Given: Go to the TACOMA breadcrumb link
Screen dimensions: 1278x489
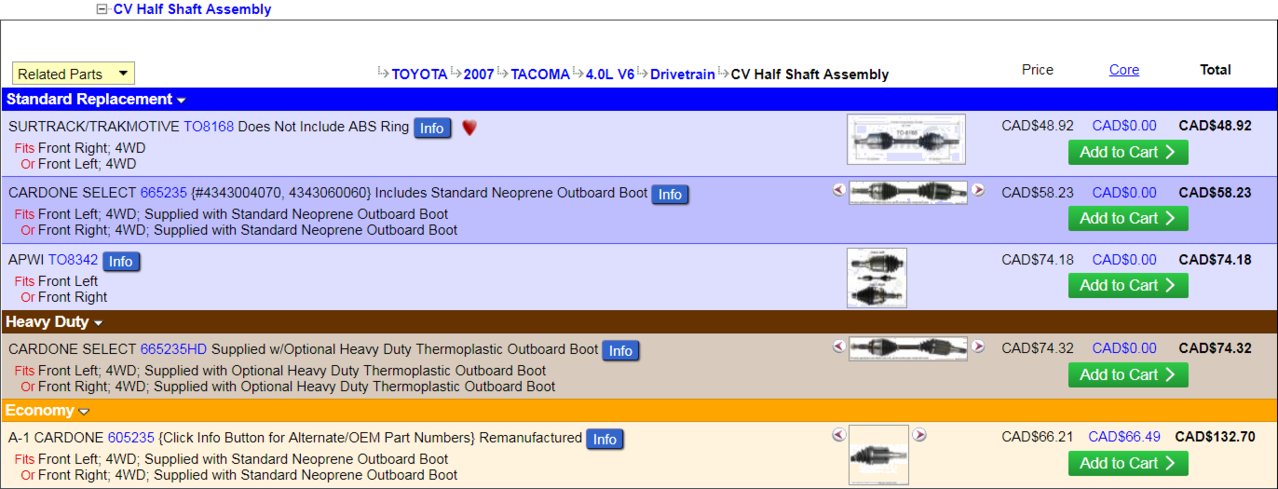Looking at the screenshot, I should tap(540, 74).
